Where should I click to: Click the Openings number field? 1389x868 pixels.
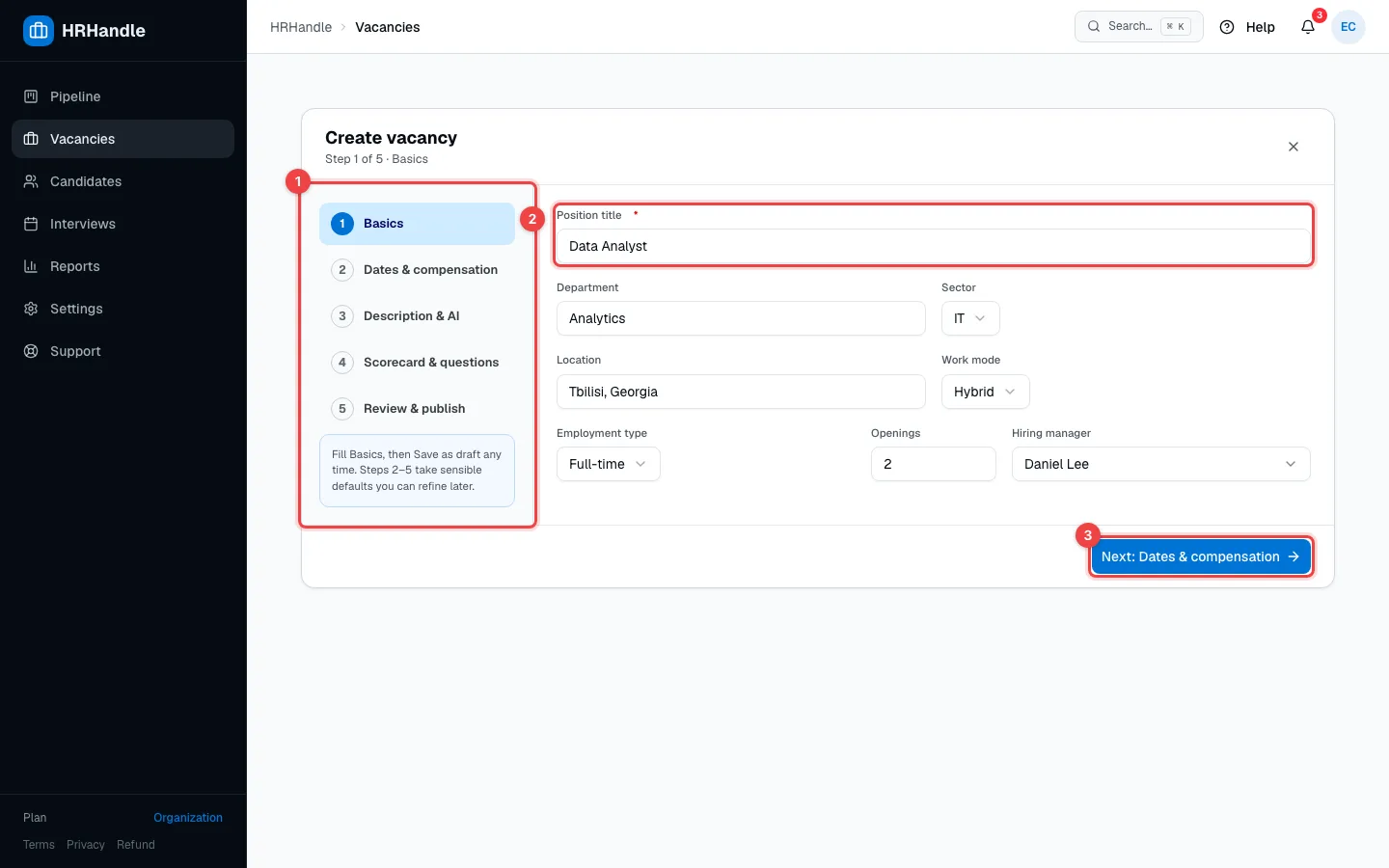tap(934, 464)
